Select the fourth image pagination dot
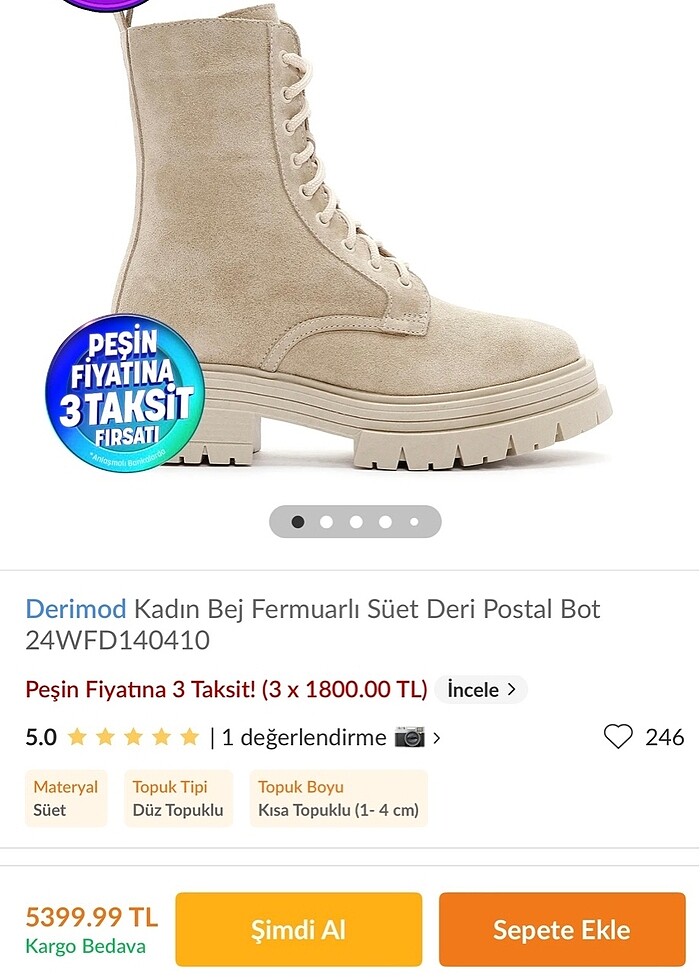Image resolution: width=700 pixels, height=980 pixels. [x=385, y=521]
